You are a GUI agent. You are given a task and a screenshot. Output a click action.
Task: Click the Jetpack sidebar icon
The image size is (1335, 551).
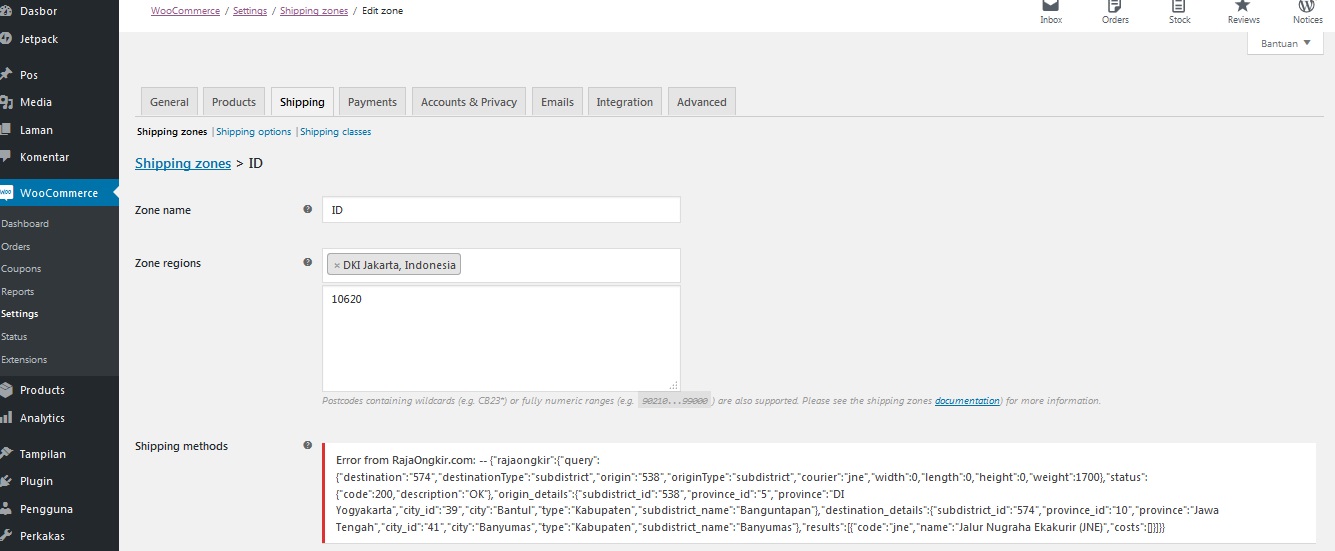coord(6,39)
